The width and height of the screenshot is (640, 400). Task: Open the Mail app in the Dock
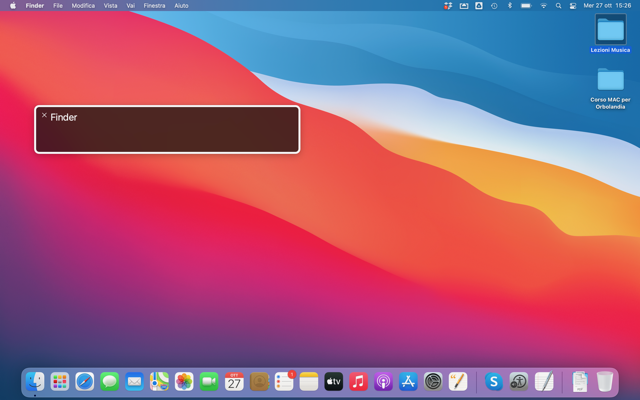point(135,382)
